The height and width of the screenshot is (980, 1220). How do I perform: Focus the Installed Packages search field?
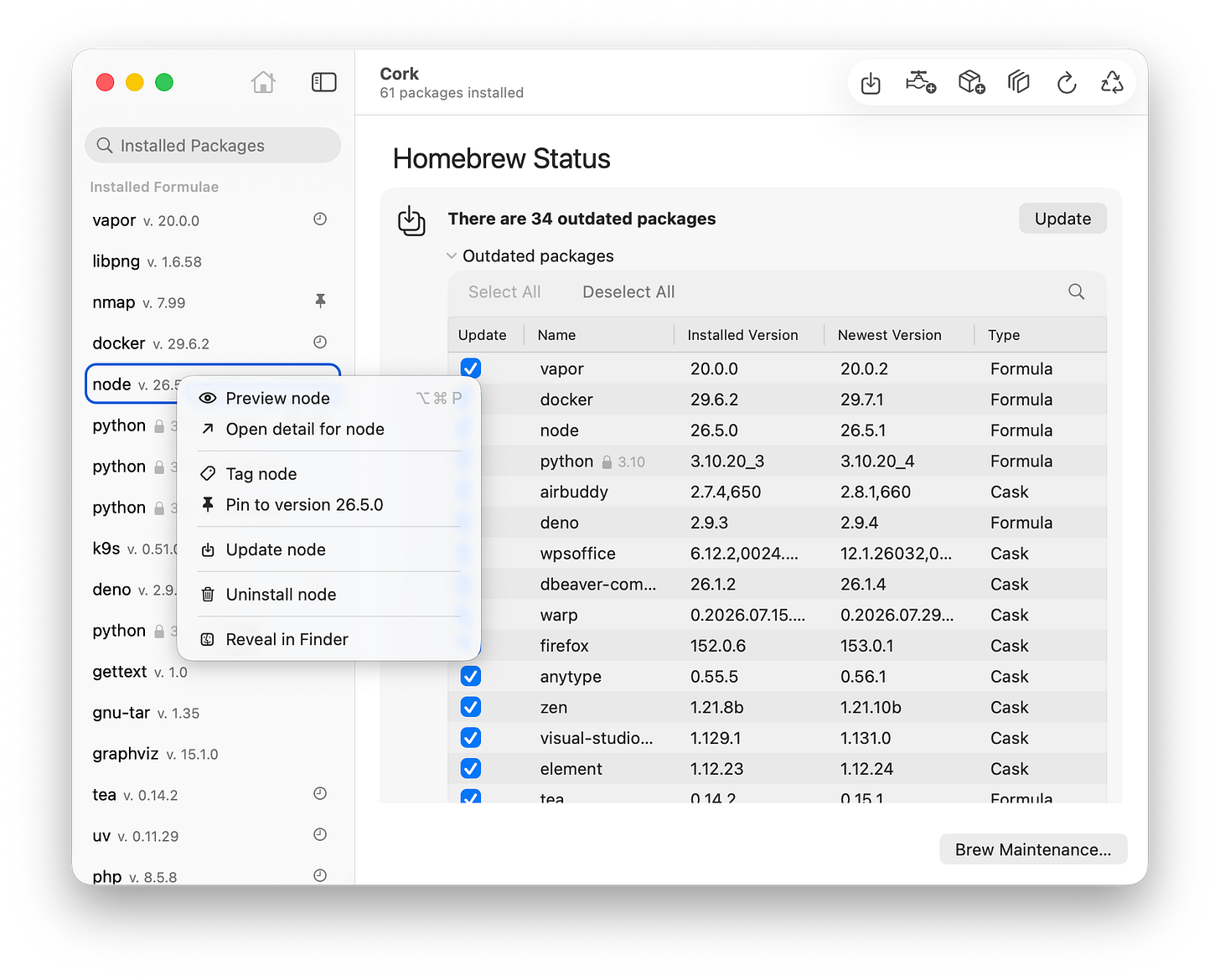(x=213, y=146)
